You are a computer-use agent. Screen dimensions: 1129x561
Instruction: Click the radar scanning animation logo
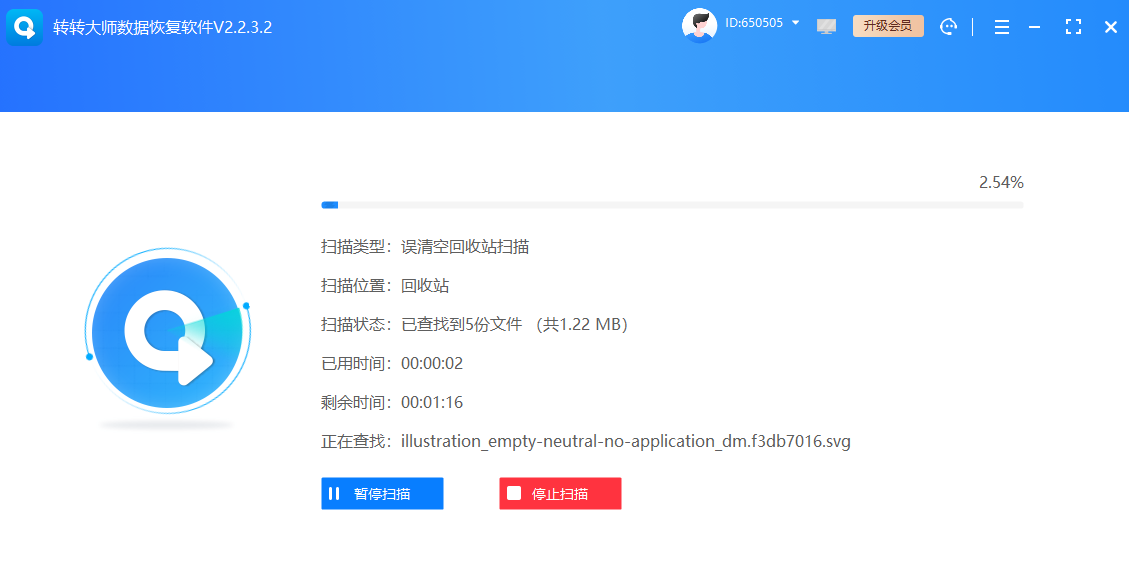167,331
